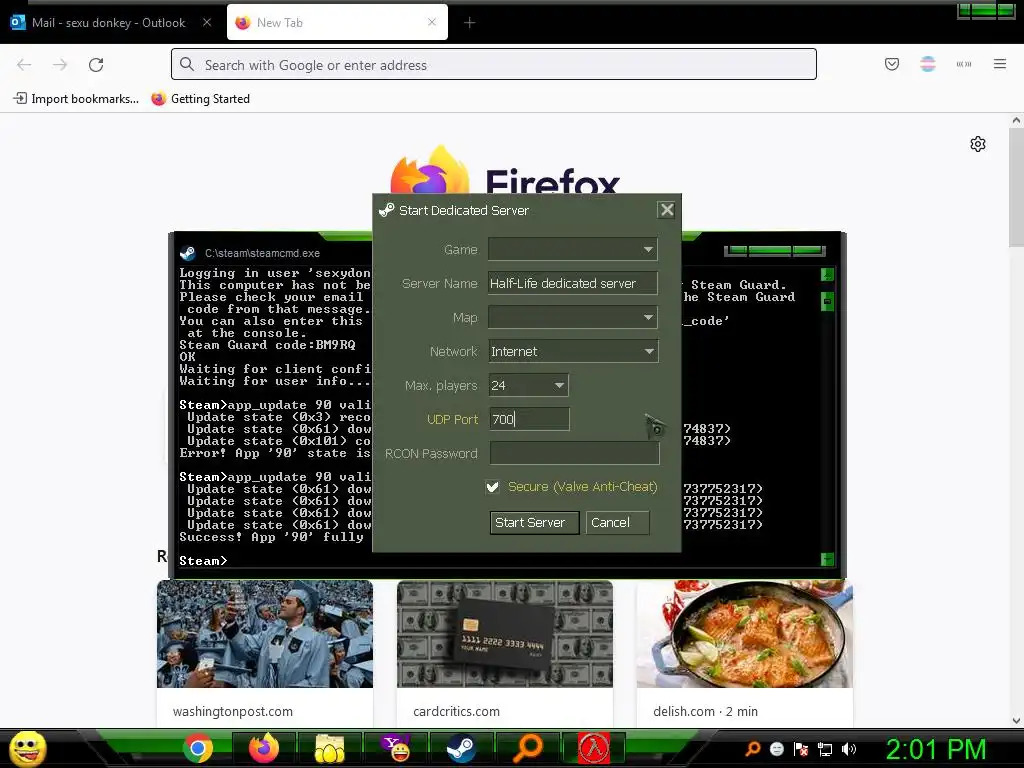Open the Getting Started bookmark
Image resolution: width=1024 pixels, height=768 pixels.
200,99
